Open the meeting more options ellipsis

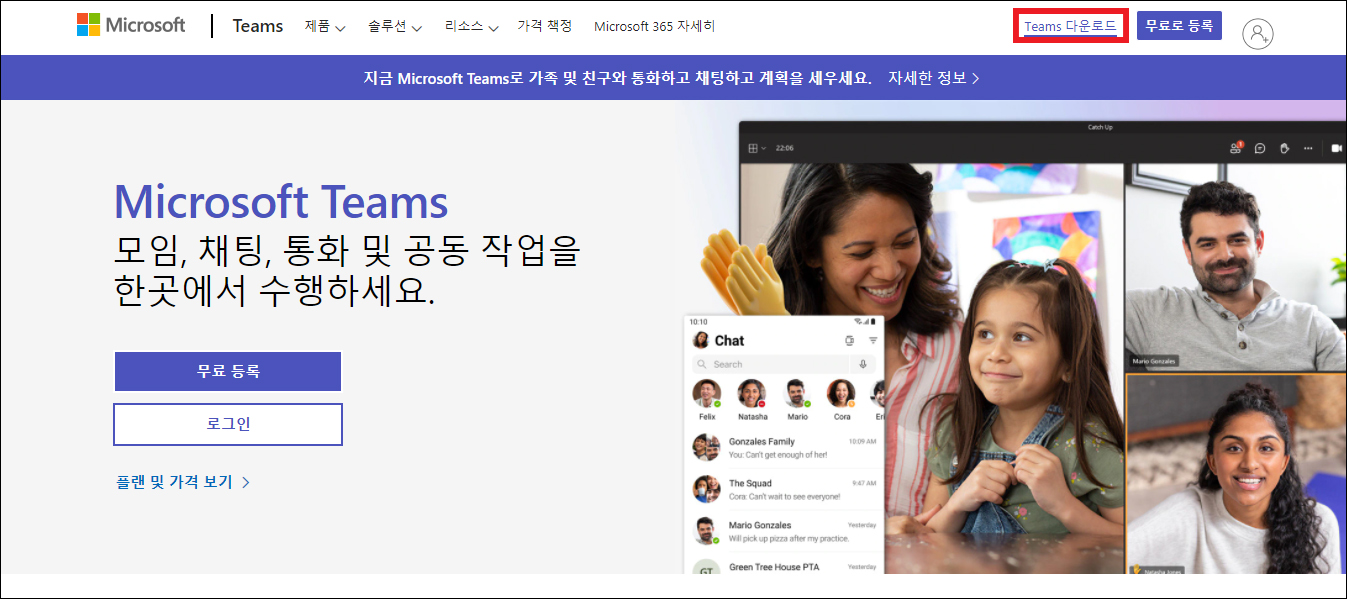(1309, 148)
